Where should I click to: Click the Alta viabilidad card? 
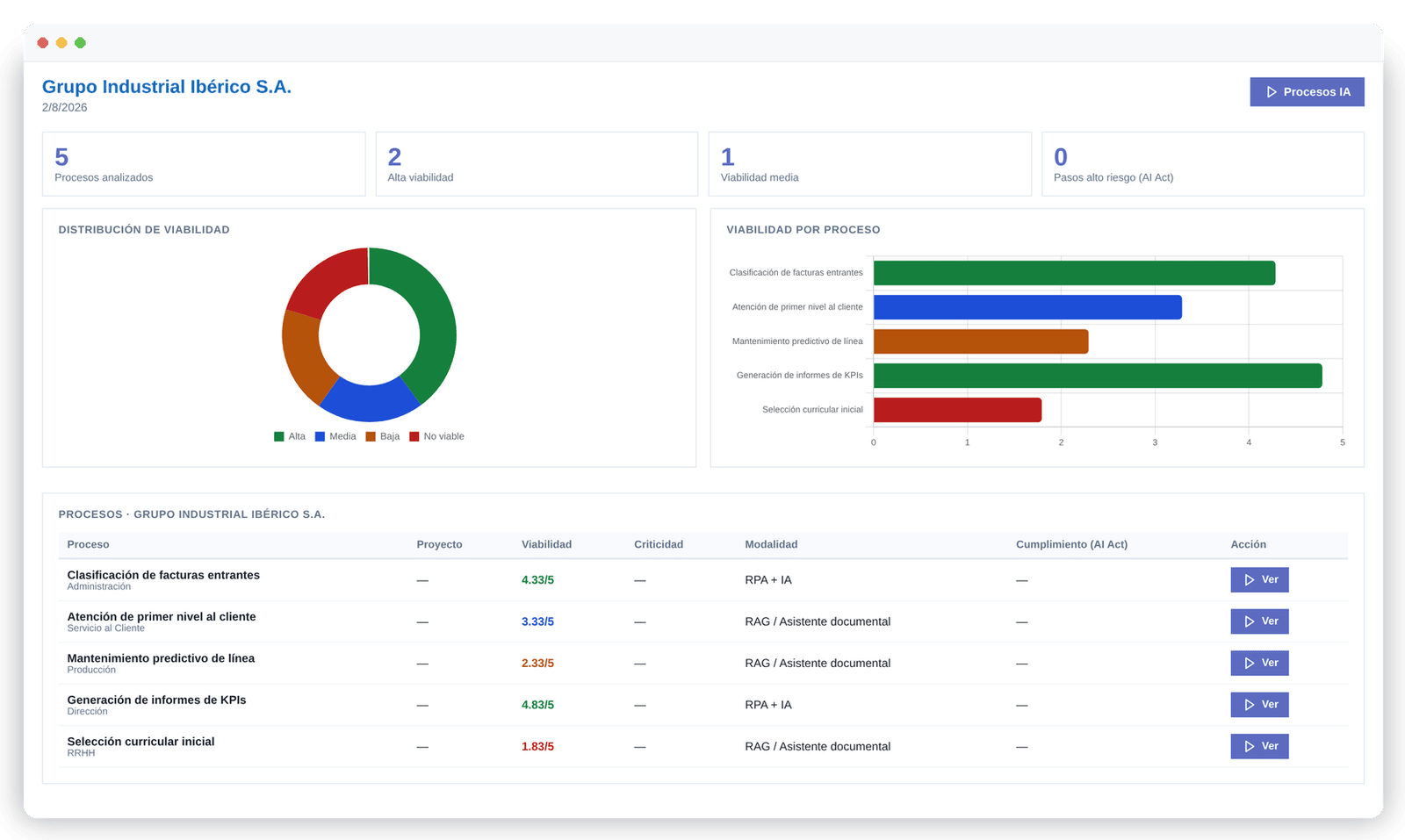point(537,164)
